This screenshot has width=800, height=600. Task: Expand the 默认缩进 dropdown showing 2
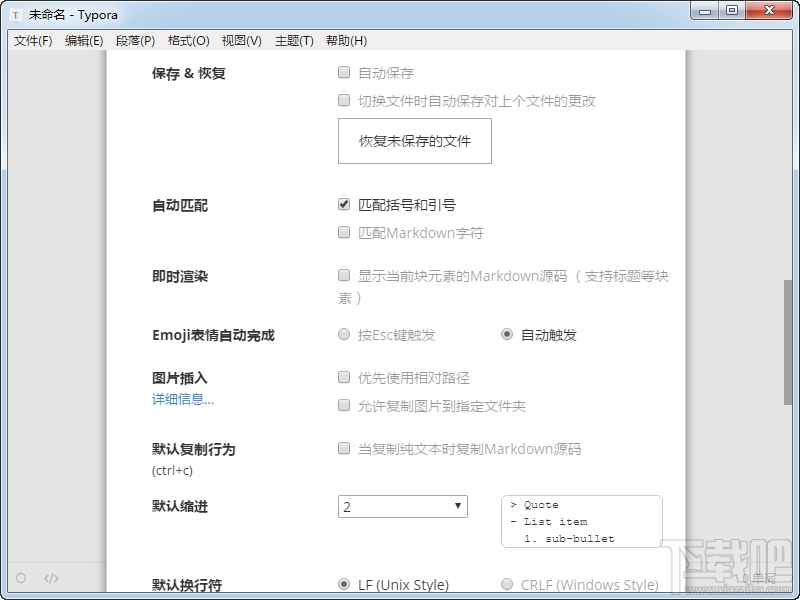[403, 507]
